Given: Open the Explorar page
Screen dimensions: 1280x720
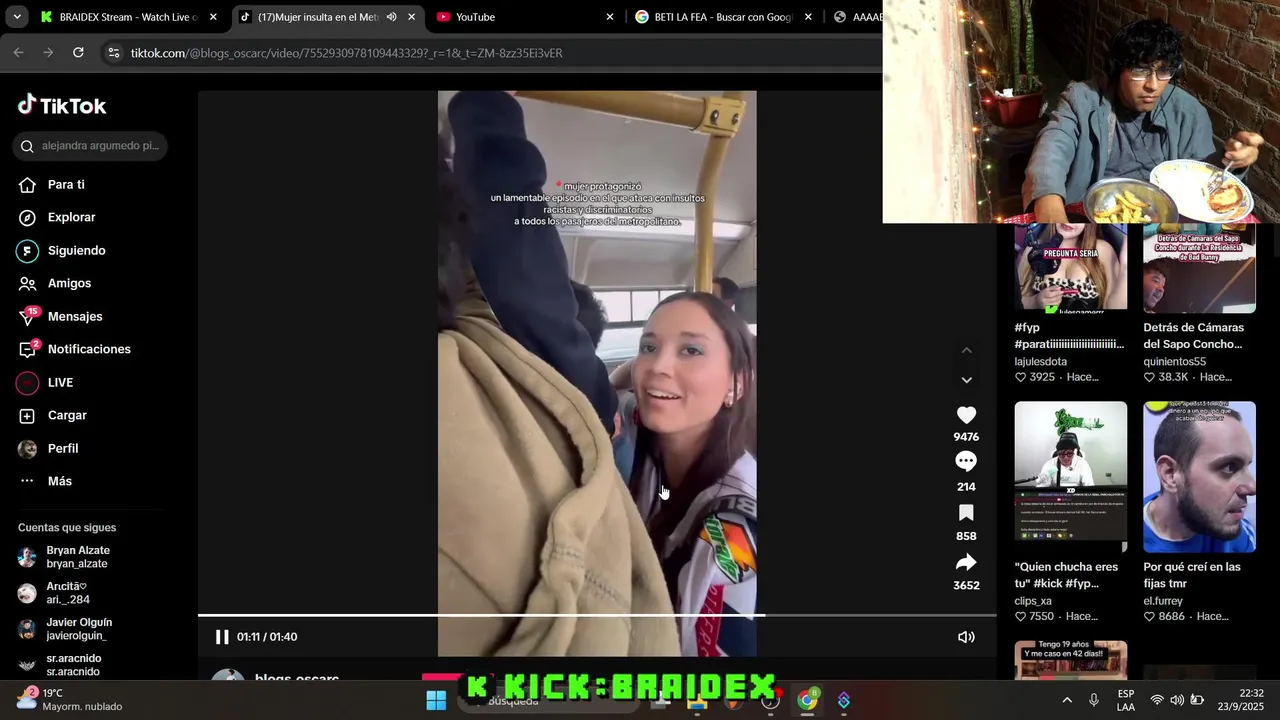Looking at the screenshot, I should pyautogui.click(x=71, y=217).
